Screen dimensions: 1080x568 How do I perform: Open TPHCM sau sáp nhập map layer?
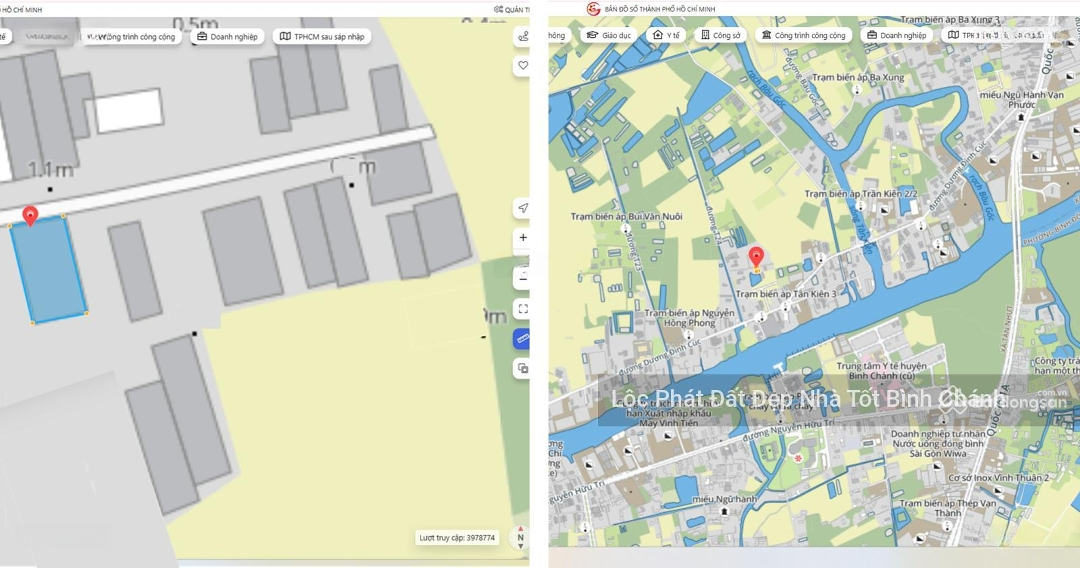[x=322, y=37]
